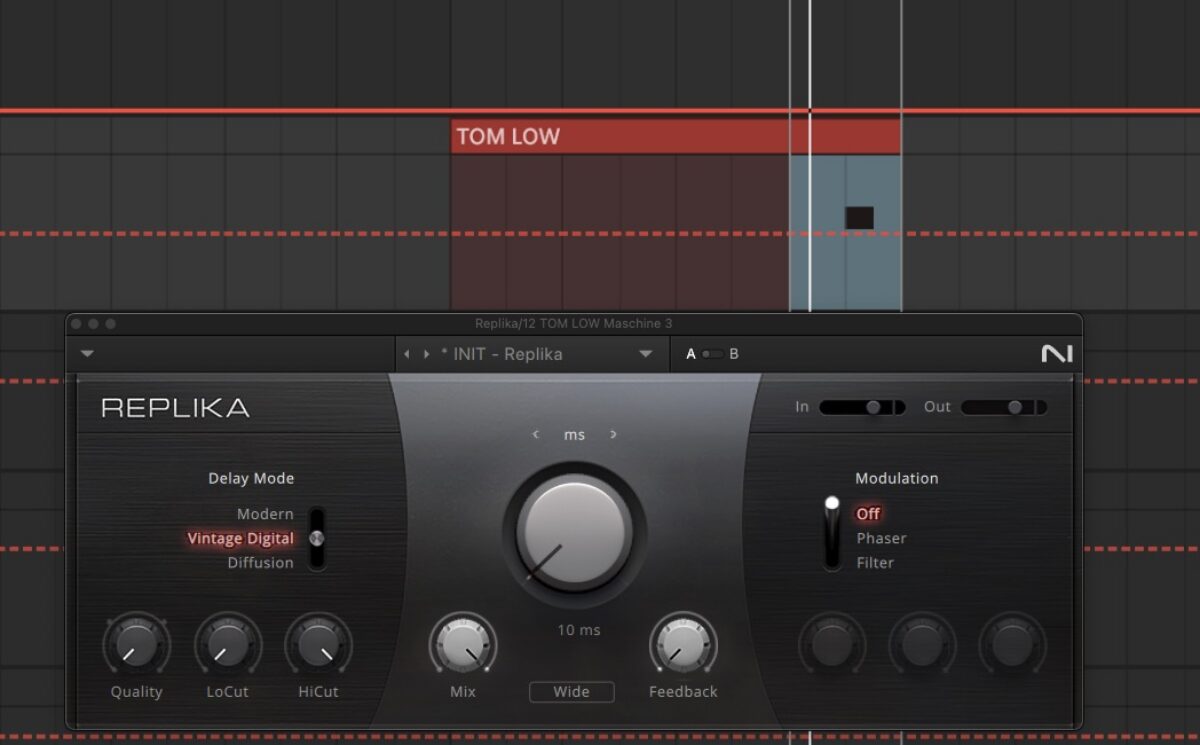Toggle the Wide button

pos(572,691)
